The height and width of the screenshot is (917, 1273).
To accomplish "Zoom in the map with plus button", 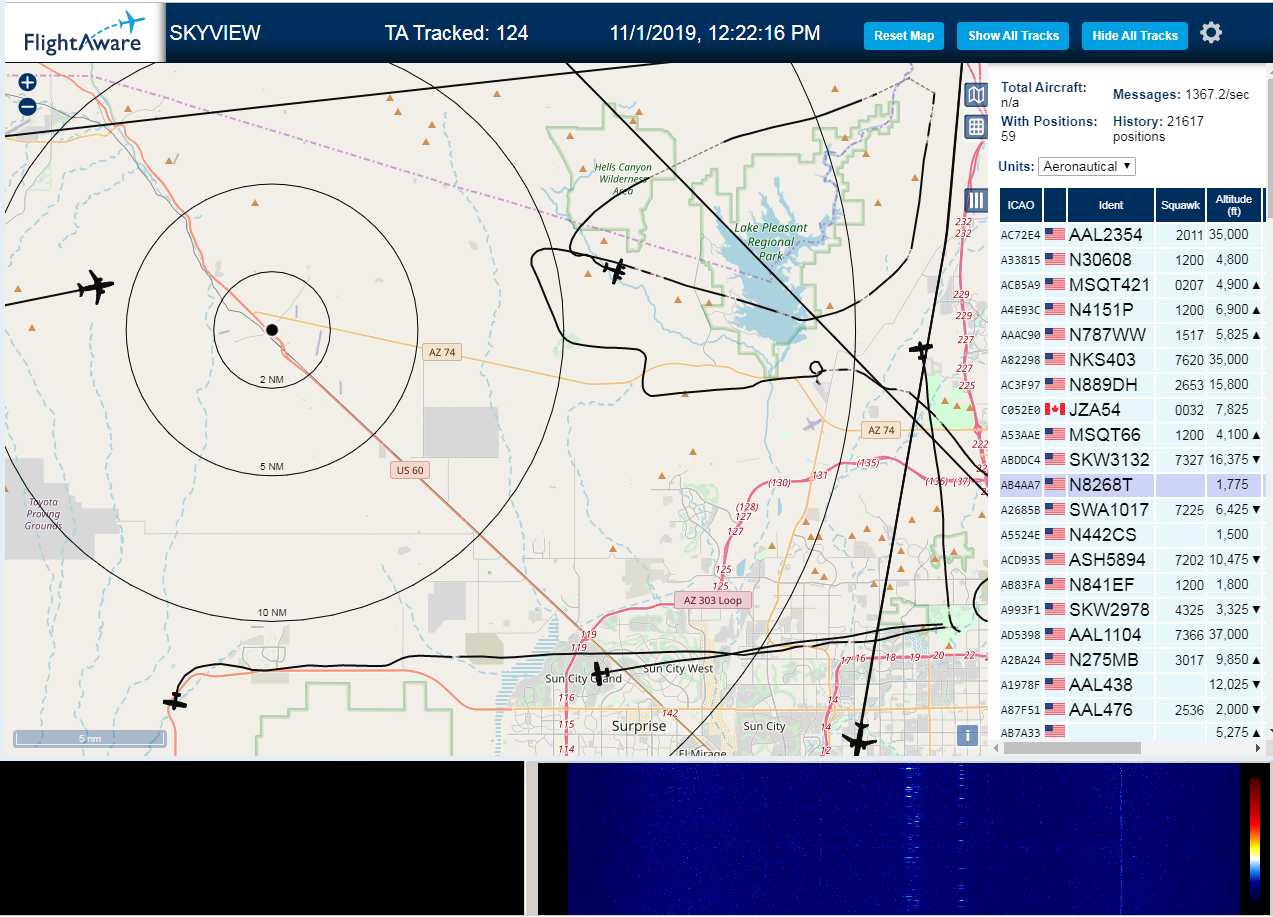I will [x=27, y=83].
